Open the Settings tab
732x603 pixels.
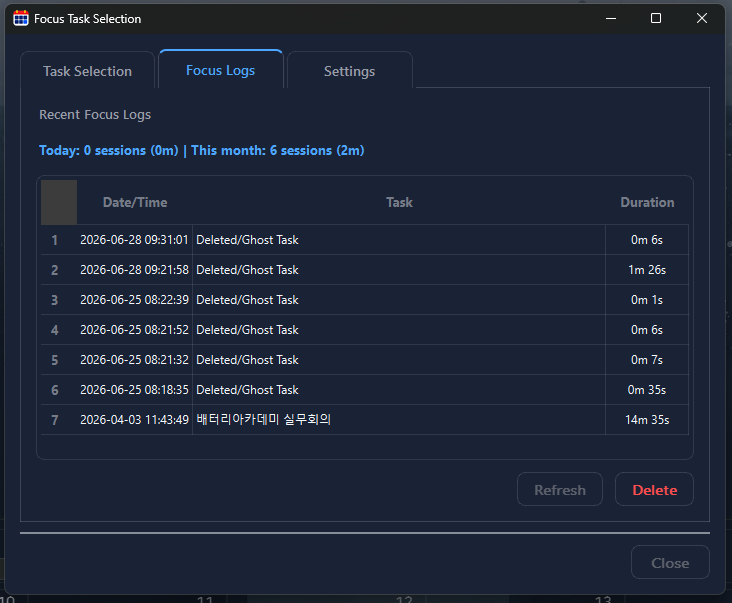(x=350, y=71)
